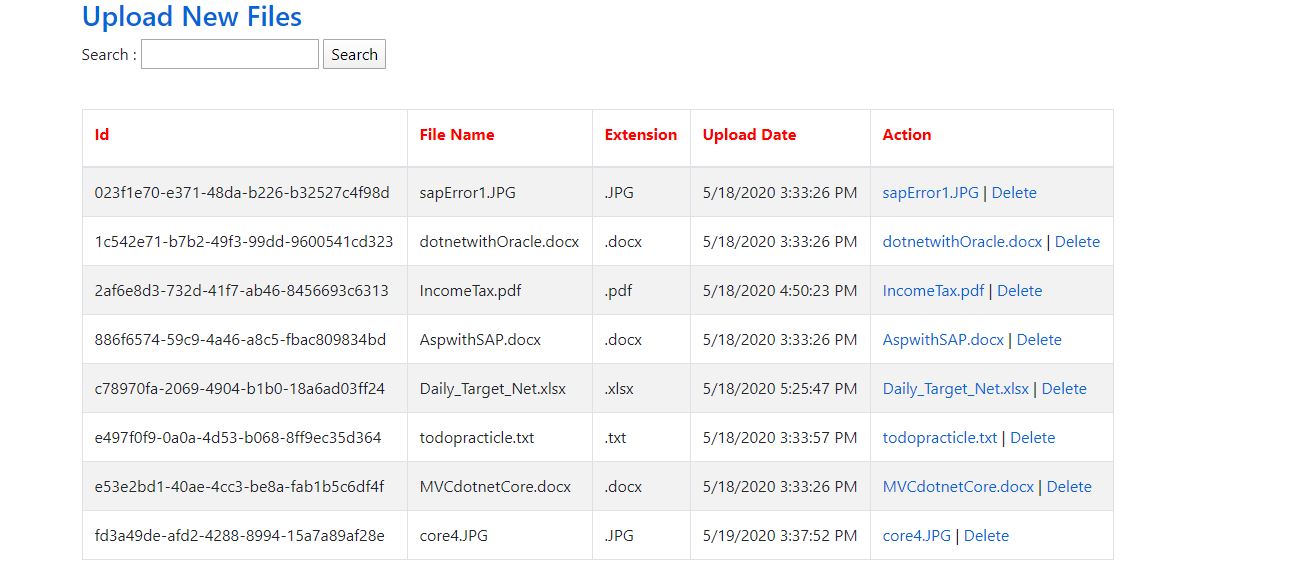
Task: Delete the todopracticle.txt entry
Action: [1033, 437]
